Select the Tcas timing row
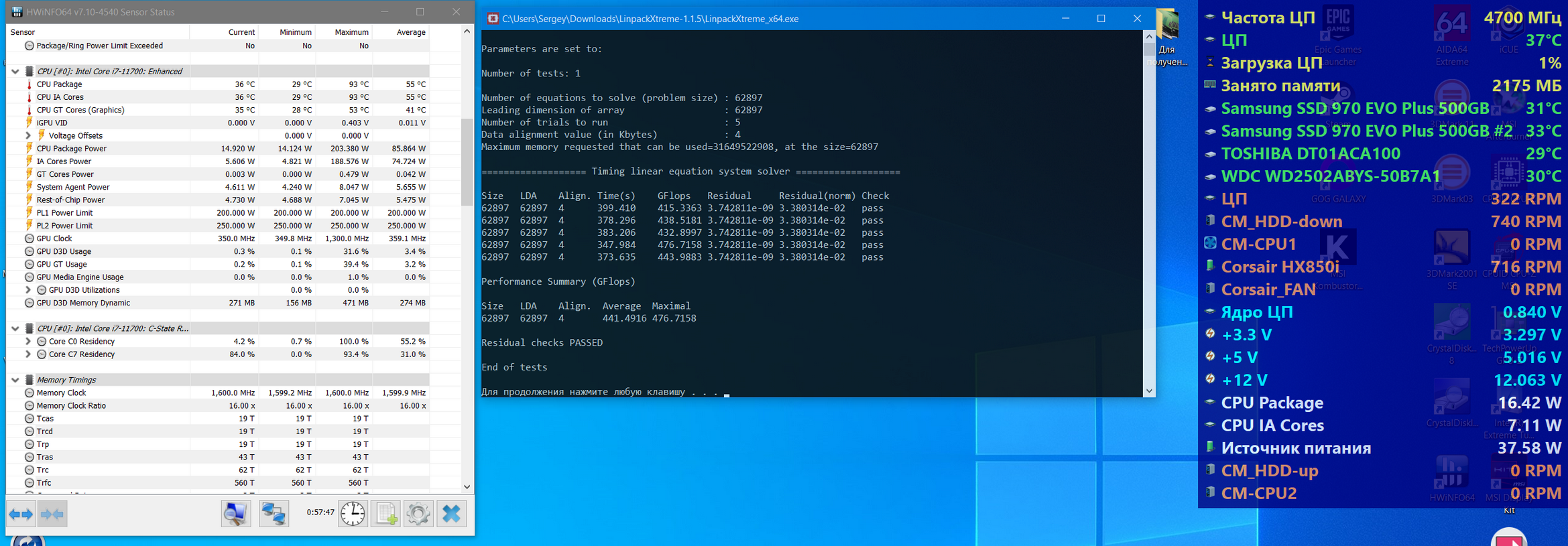Viewport: 1568px width, 546px height. (218, 419)
